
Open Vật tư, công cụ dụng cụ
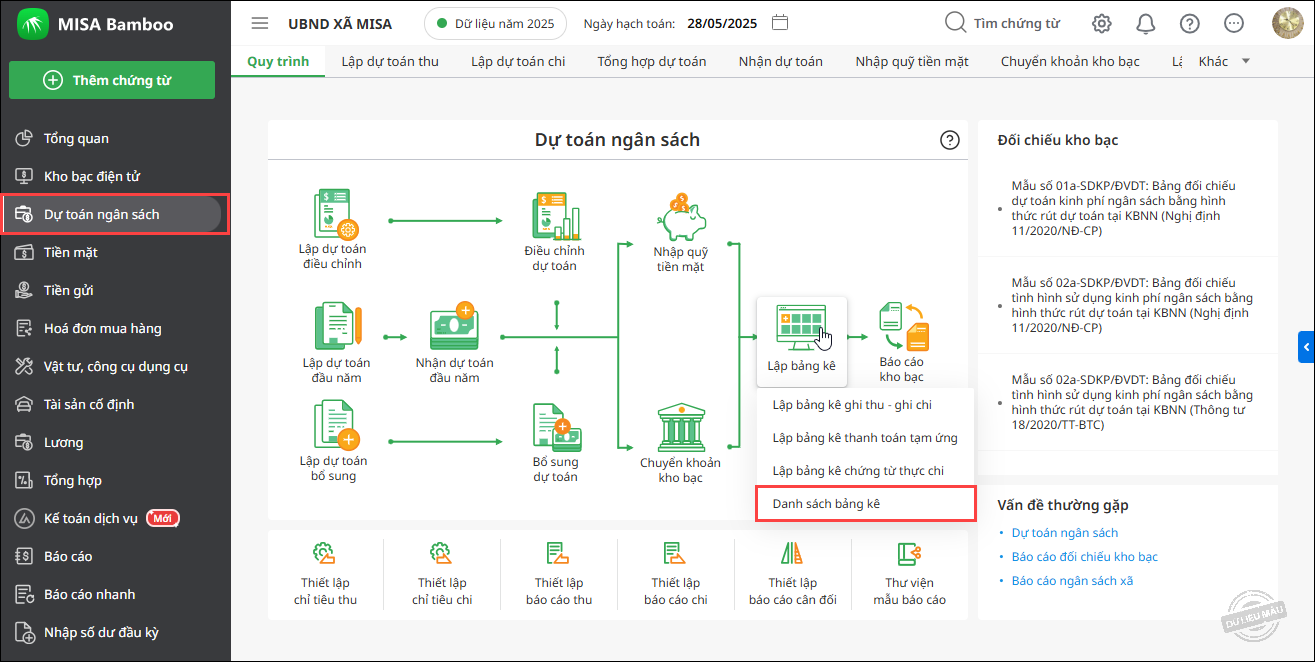[x=115, y=366]
